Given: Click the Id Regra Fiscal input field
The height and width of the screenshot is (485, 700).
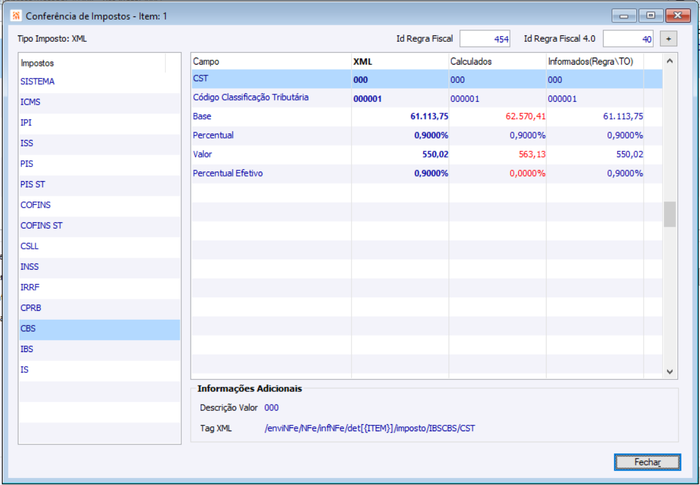Looking at the screenshot, I should (x=485, y=39).
